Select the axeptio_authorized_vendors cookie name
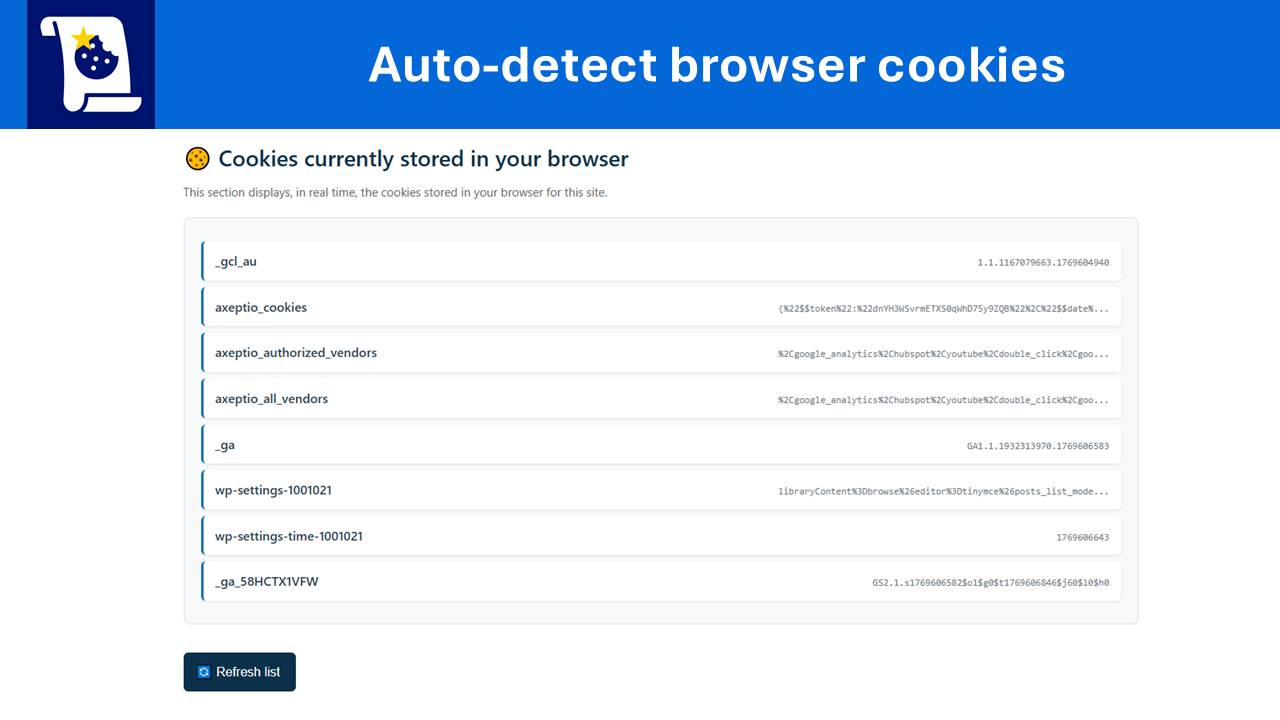 296,353
